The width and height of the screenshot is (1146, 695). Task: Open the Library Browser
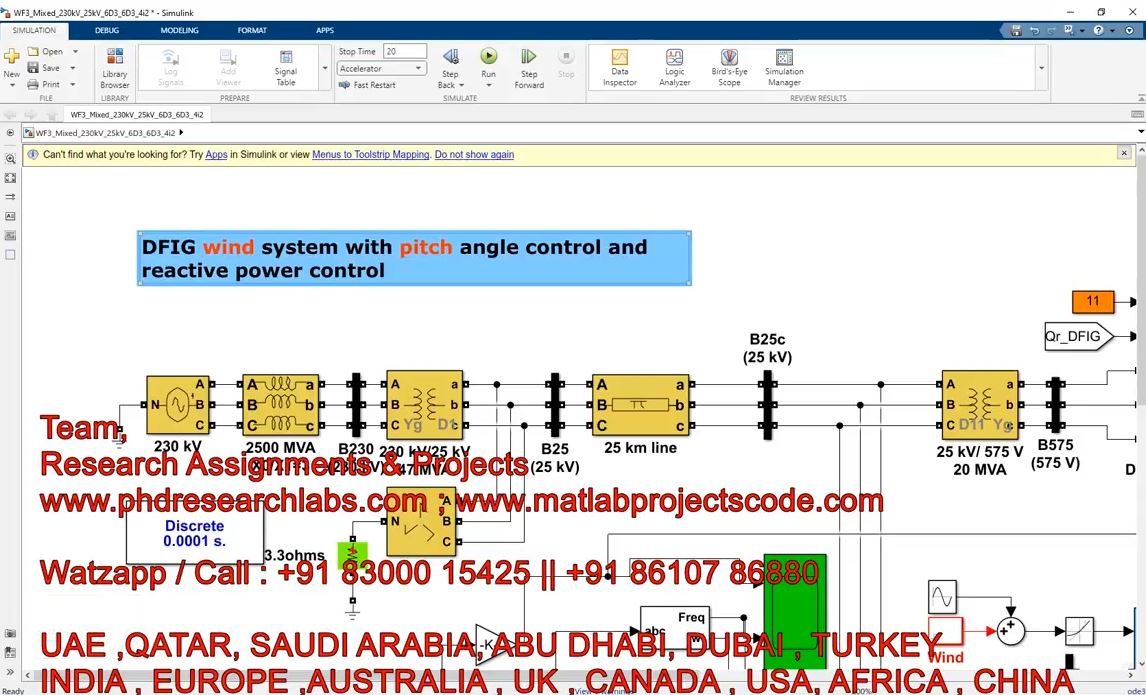(115, 67)
